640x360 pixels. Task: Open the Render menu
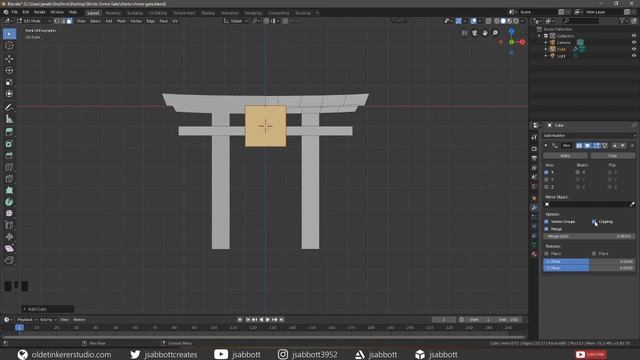[40, 12]
